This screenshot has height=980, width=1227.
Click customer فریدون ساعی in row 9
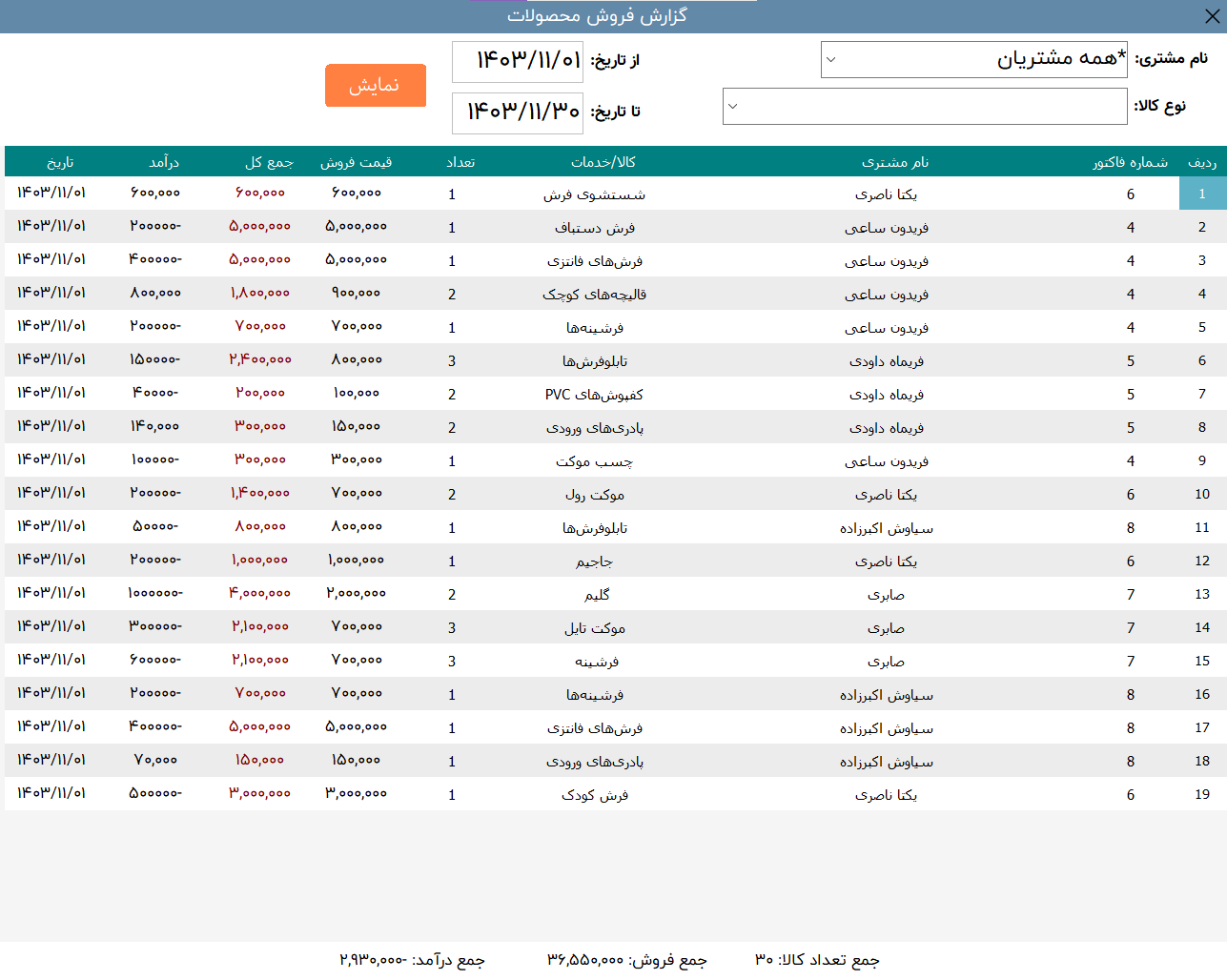click(886, 461)
